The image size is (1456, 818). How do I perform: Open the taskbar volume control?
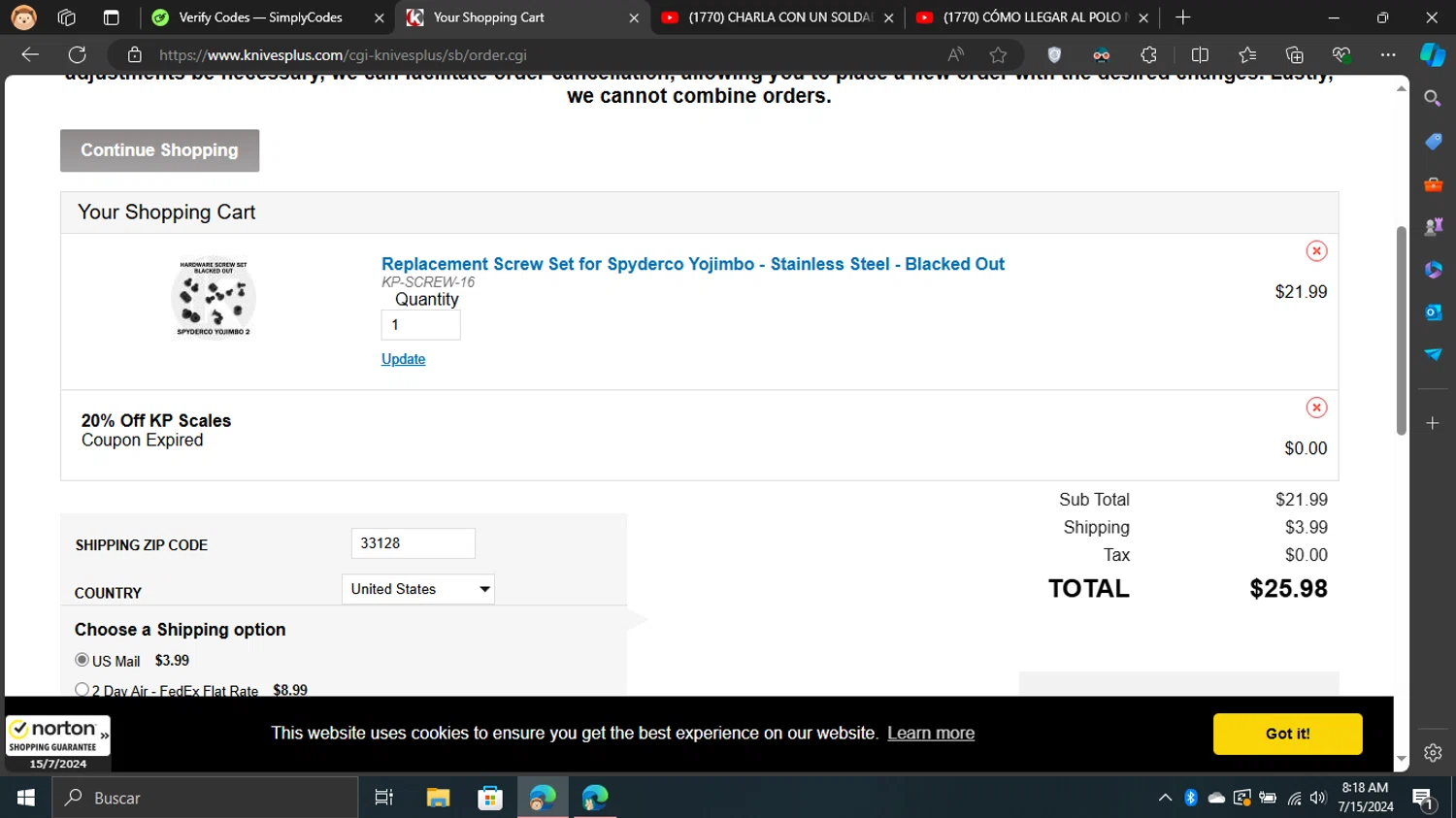(x=1317, y=798)
